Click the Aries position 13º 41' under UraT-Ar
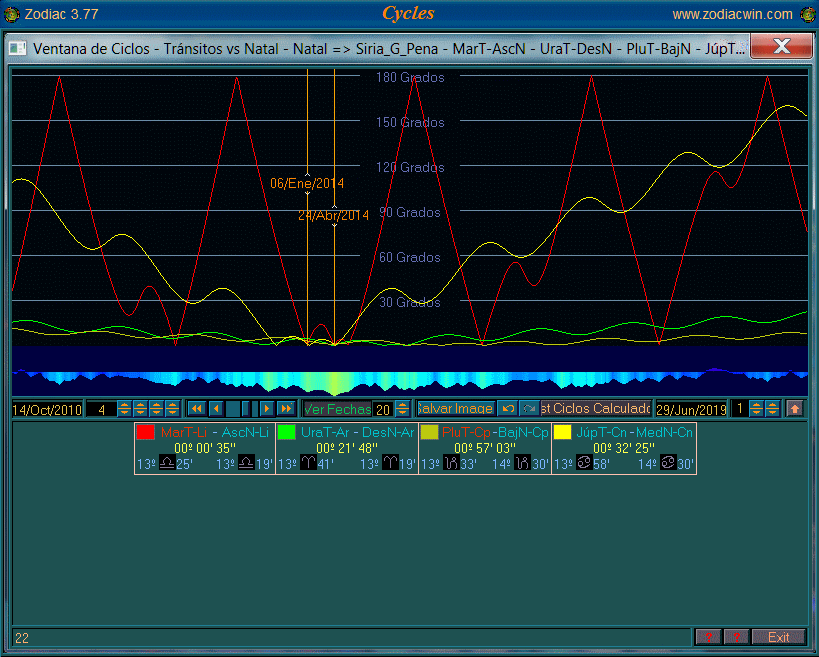This screenshot has width=819, height=657. [x=306, y=464]
